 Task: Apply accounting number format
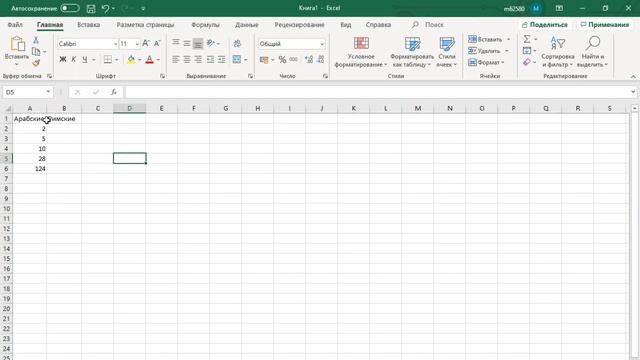264,60
